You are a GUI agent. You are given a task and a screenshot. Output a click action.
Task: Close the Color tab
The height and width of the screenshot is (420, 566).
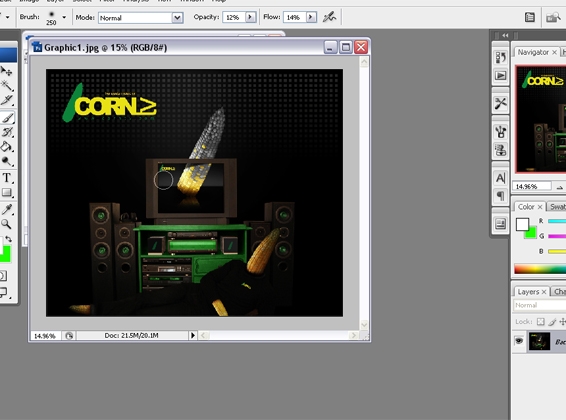click(540, 207)
